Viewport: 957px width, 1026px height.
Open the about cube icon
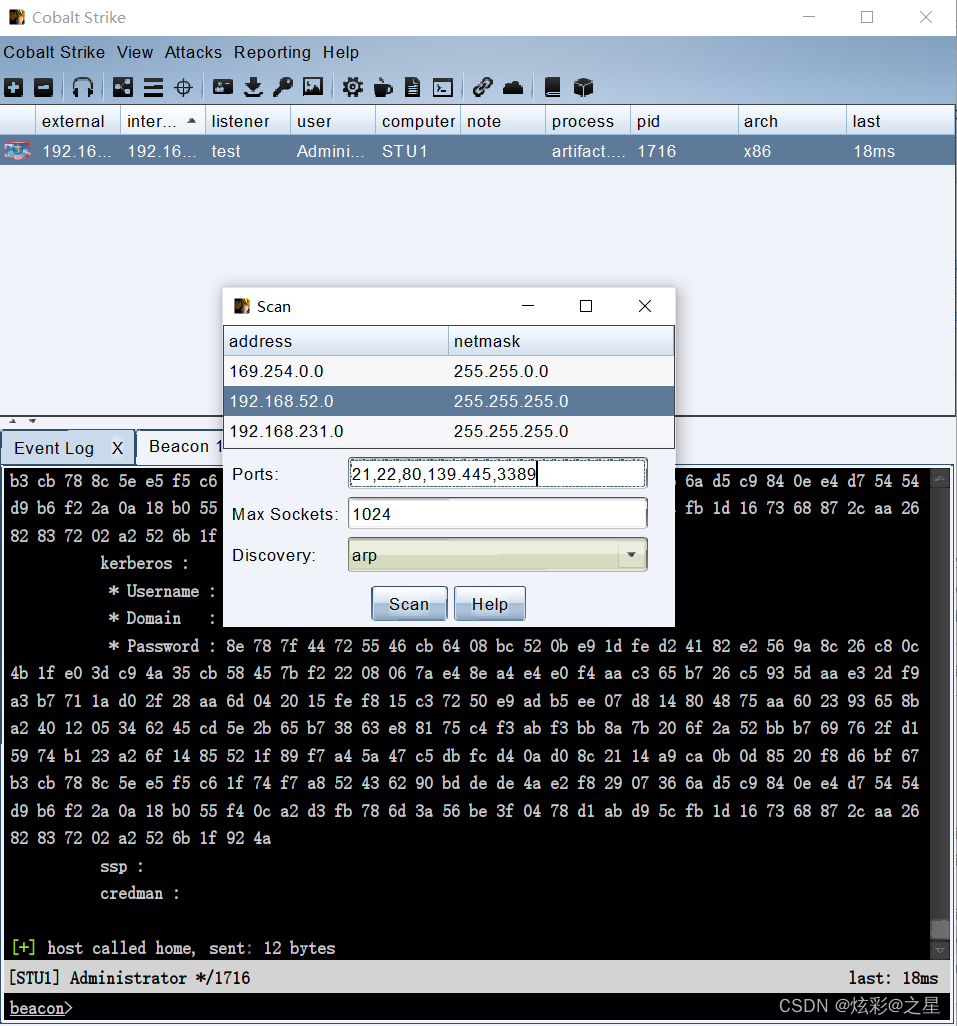tap(583, 87)
